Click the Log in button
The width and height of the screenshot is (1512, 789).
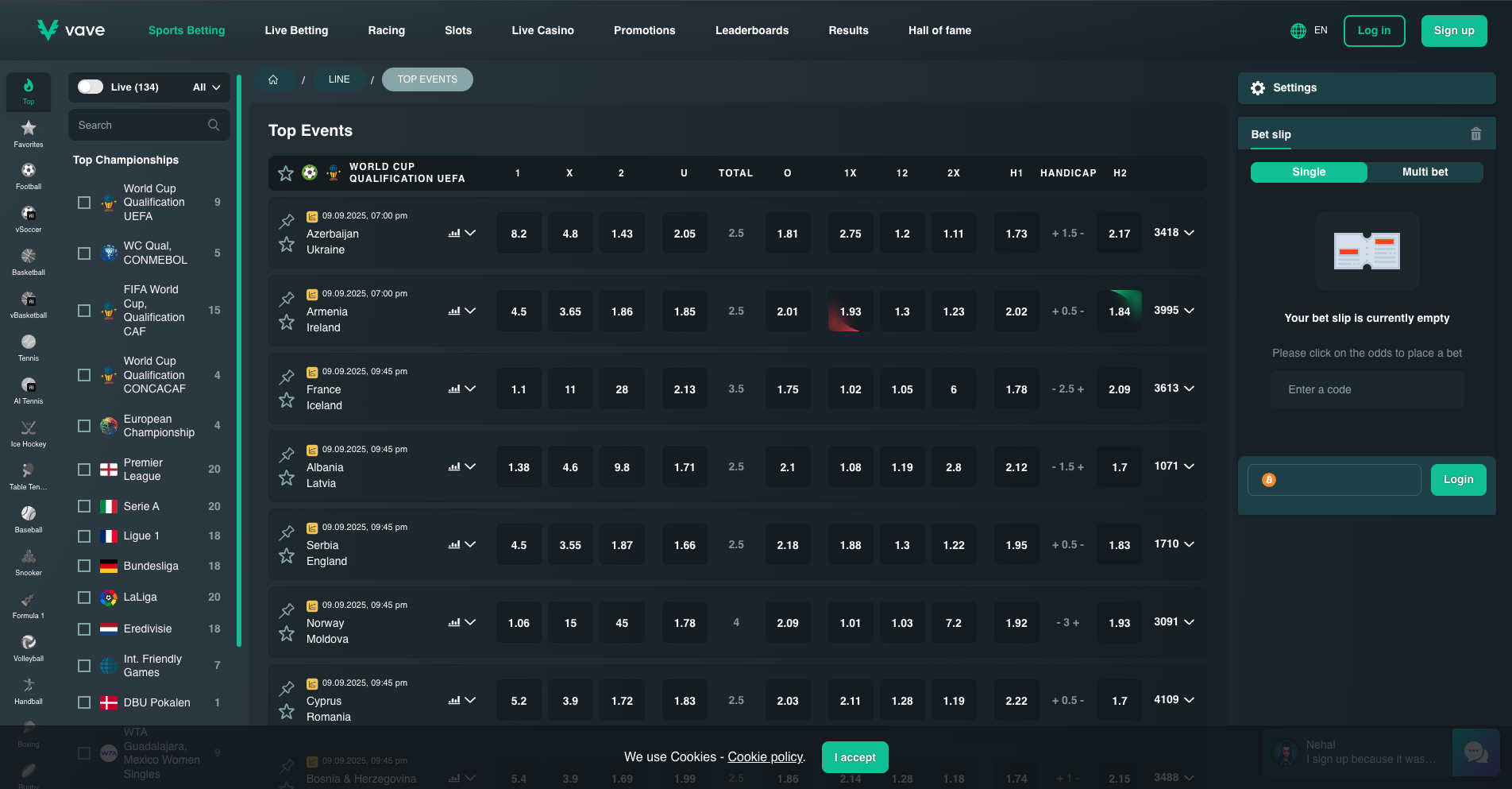click(x=1374, y=31)
